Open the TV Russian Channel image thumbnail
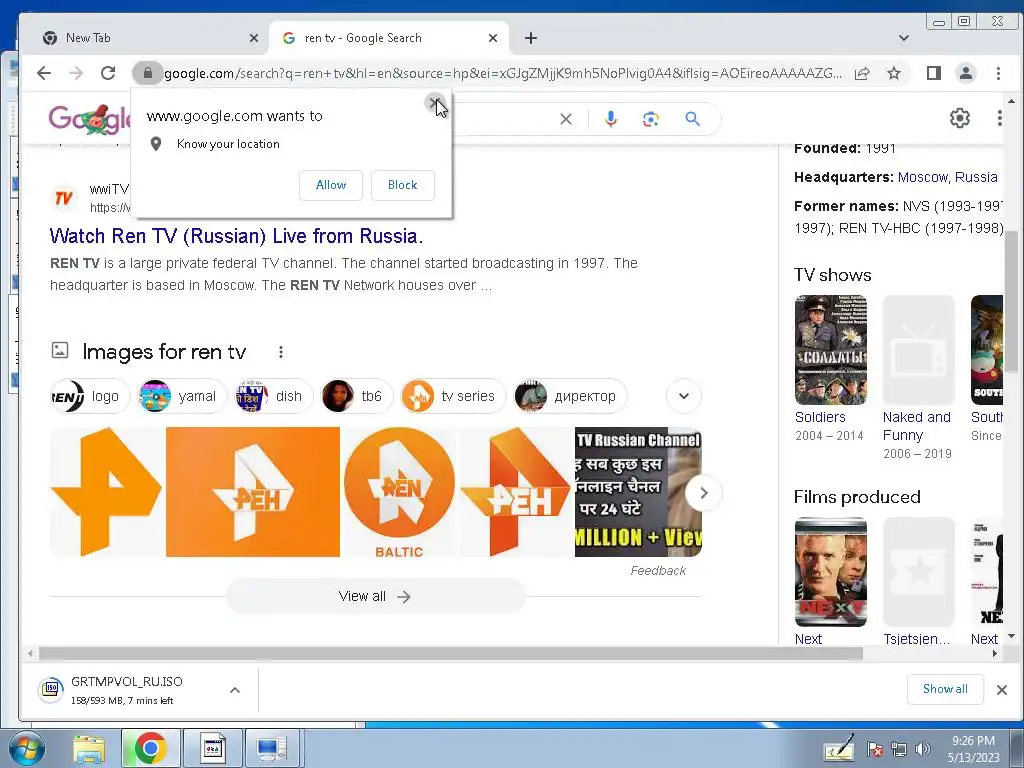Viewport: 1024px width, 768px height. coord(638,492)
